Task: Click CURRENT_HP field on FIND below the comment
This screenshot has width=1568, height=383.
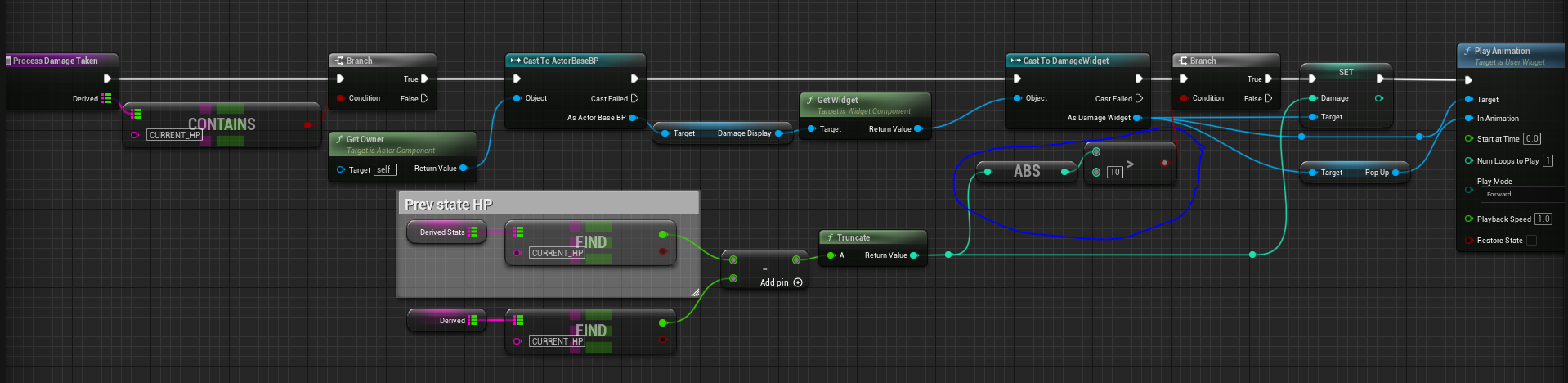Action: (x=558, y=341)
